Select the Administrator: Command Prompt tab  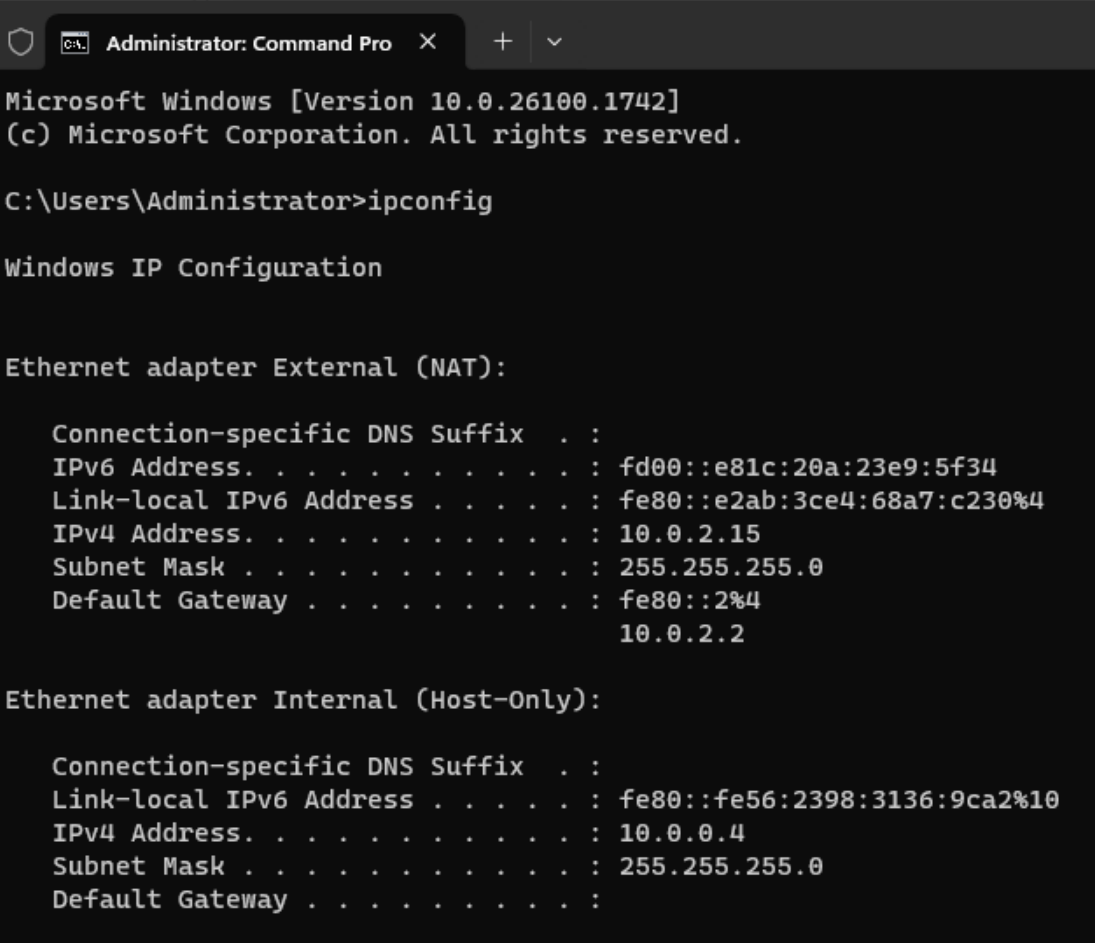pyautogui.click(x=248, y=43)
